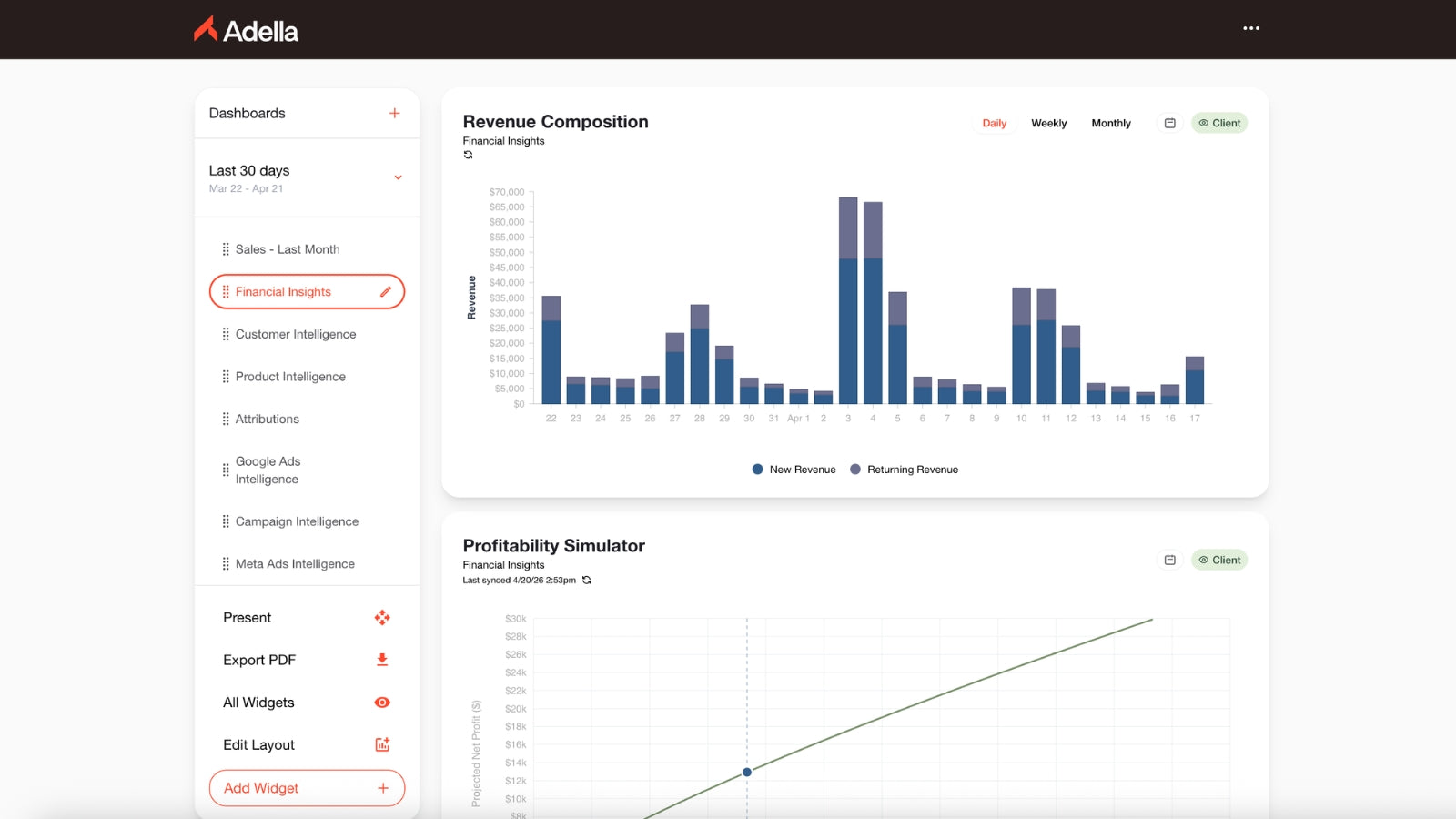Toggle All Widgets eye visibility
The image size is (1456, 819).
(x=382, y=703)
